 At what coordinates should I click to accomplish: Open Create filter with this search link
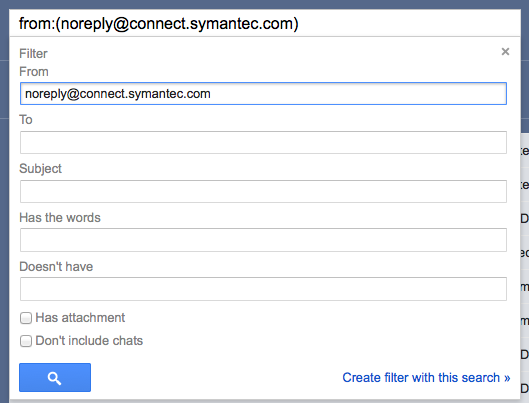(x=426, y=377)
